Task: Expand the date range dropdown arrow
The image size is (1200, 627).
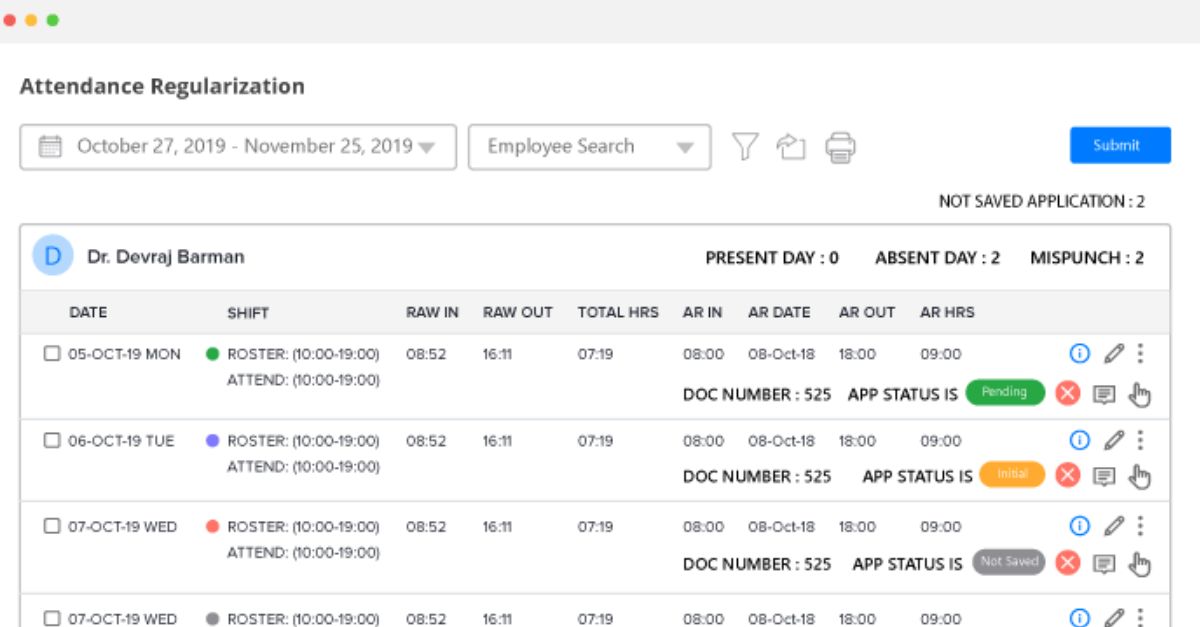Action: [x=428, y=146]
